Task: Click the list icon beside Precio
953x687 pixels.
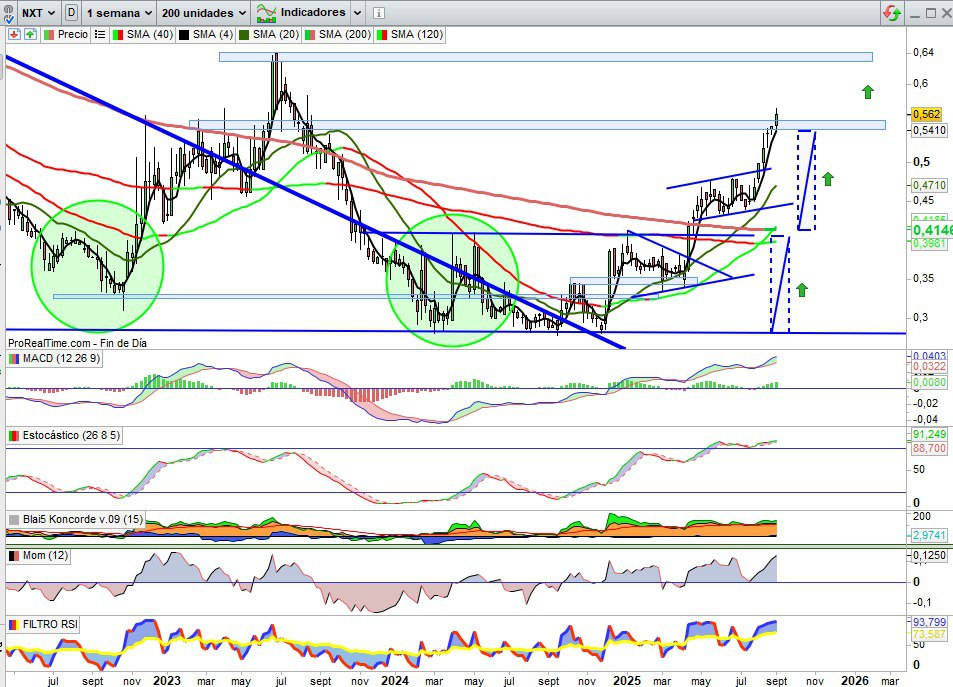Action: pyautogui.click(x=100, y=35)
